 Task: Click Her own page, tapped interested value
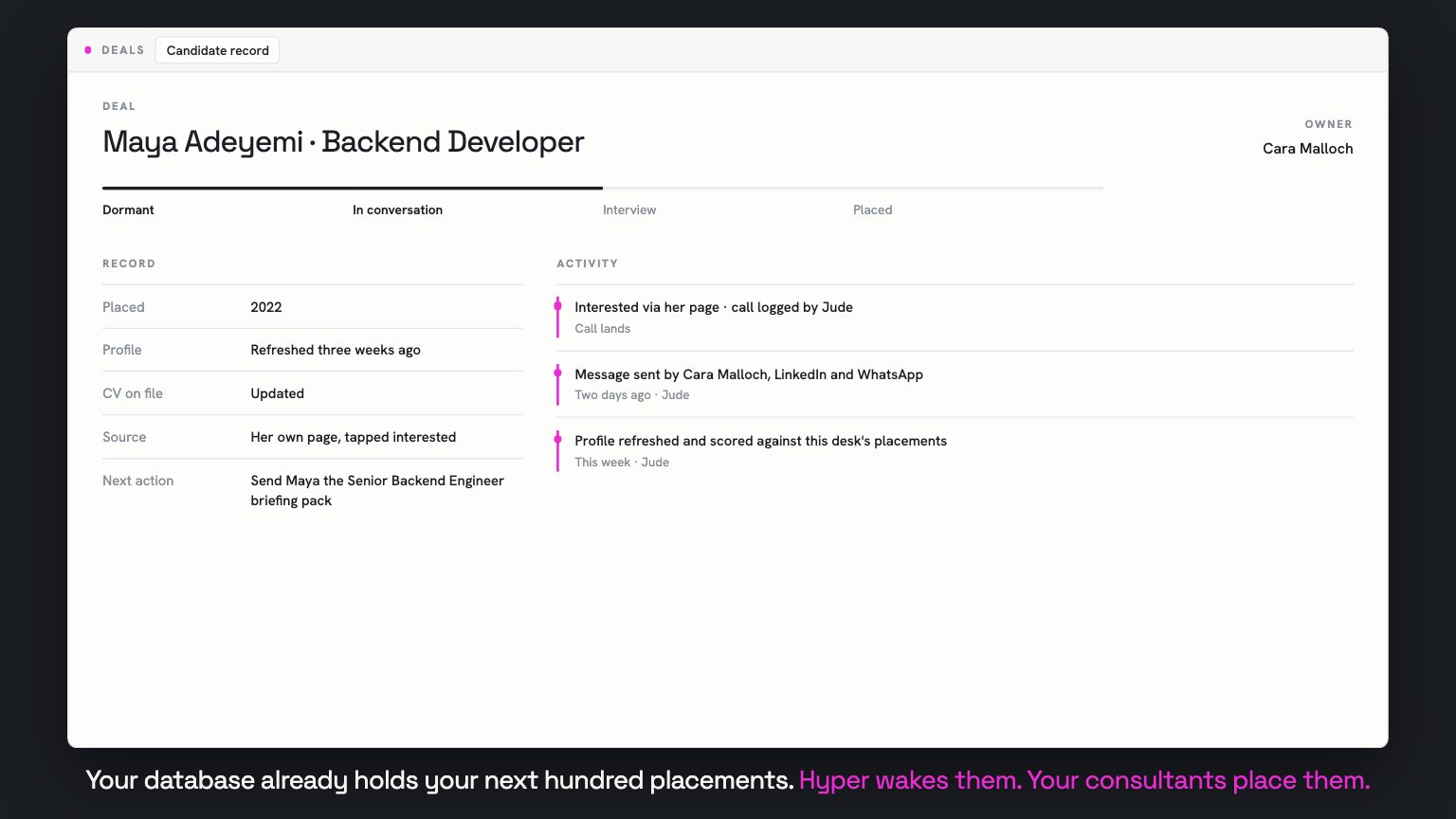[x=353, y=437]
